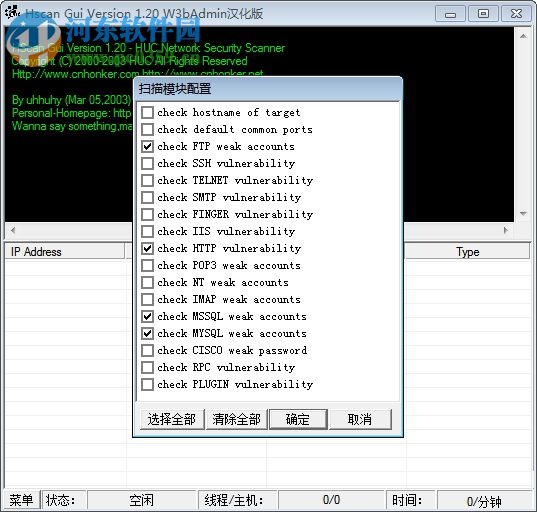
Task: Minimize the Hscan Gui window
Action: [450, 14]
